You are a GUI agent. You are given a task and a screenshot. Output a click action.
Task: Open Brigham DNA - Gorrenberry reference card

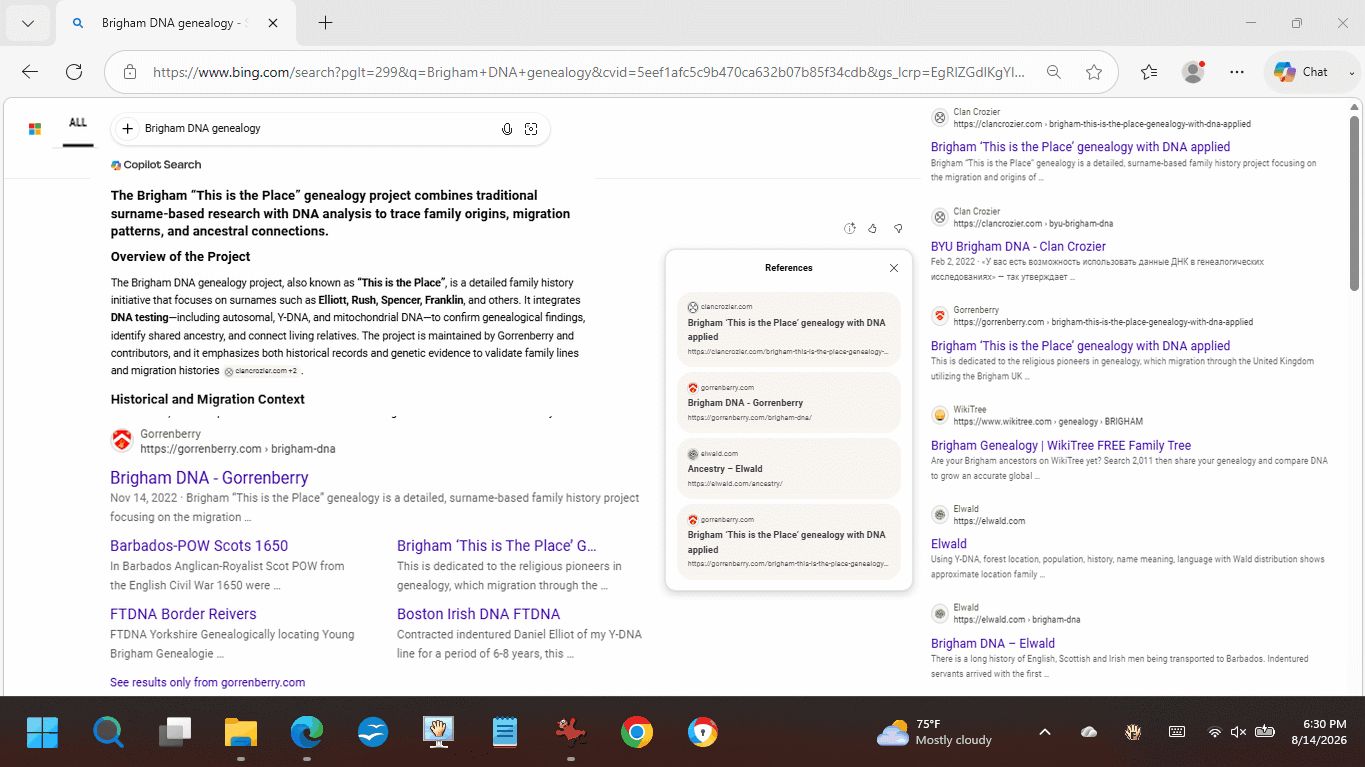(789, 402)
